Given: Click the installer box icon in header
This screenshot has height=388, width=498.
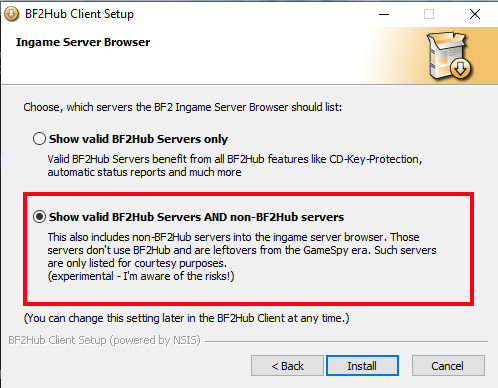Looking at the screenshot, I should point(449,56).
